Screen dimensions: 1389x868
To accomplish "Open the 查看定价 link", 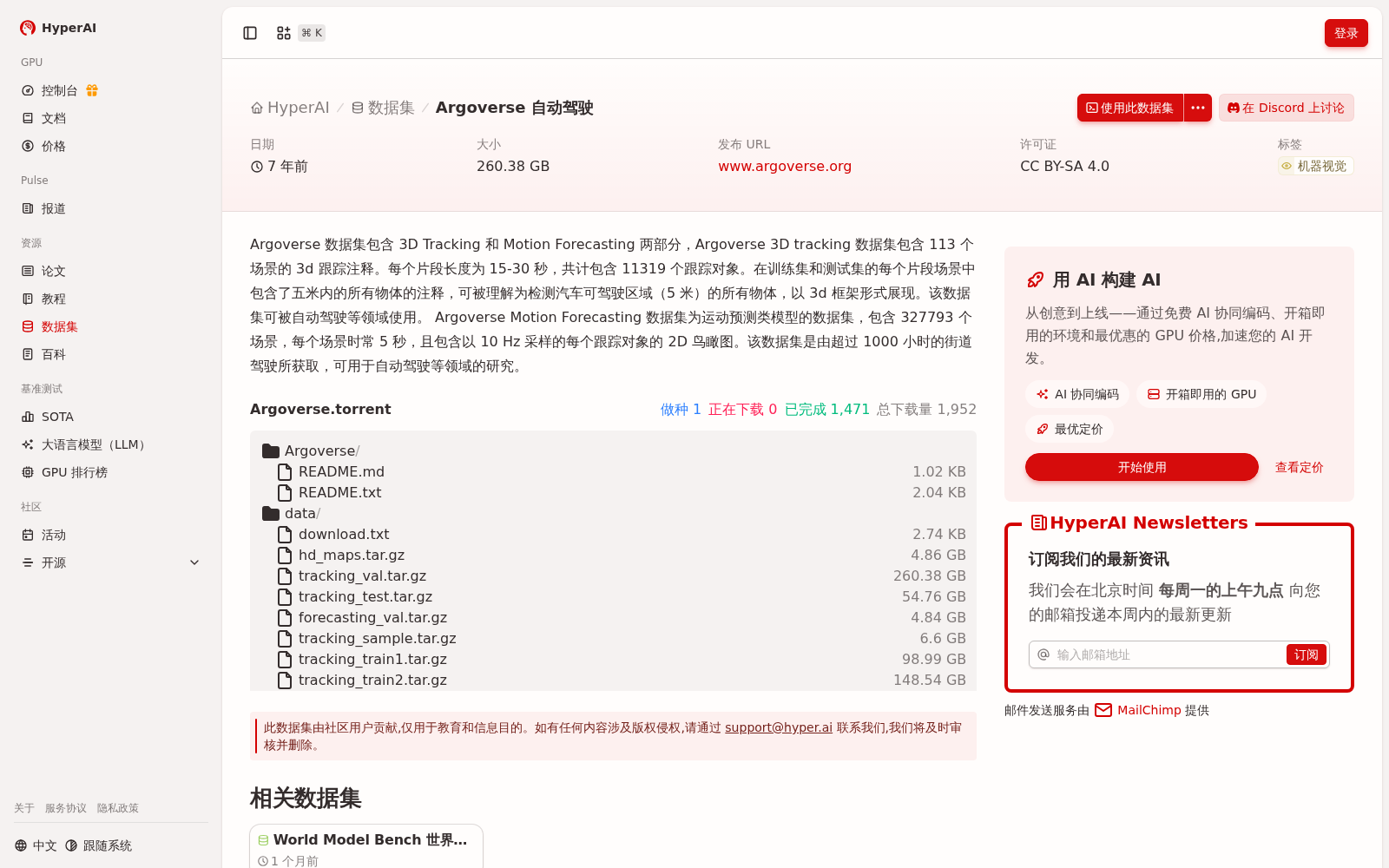I will pos(1299,467).
